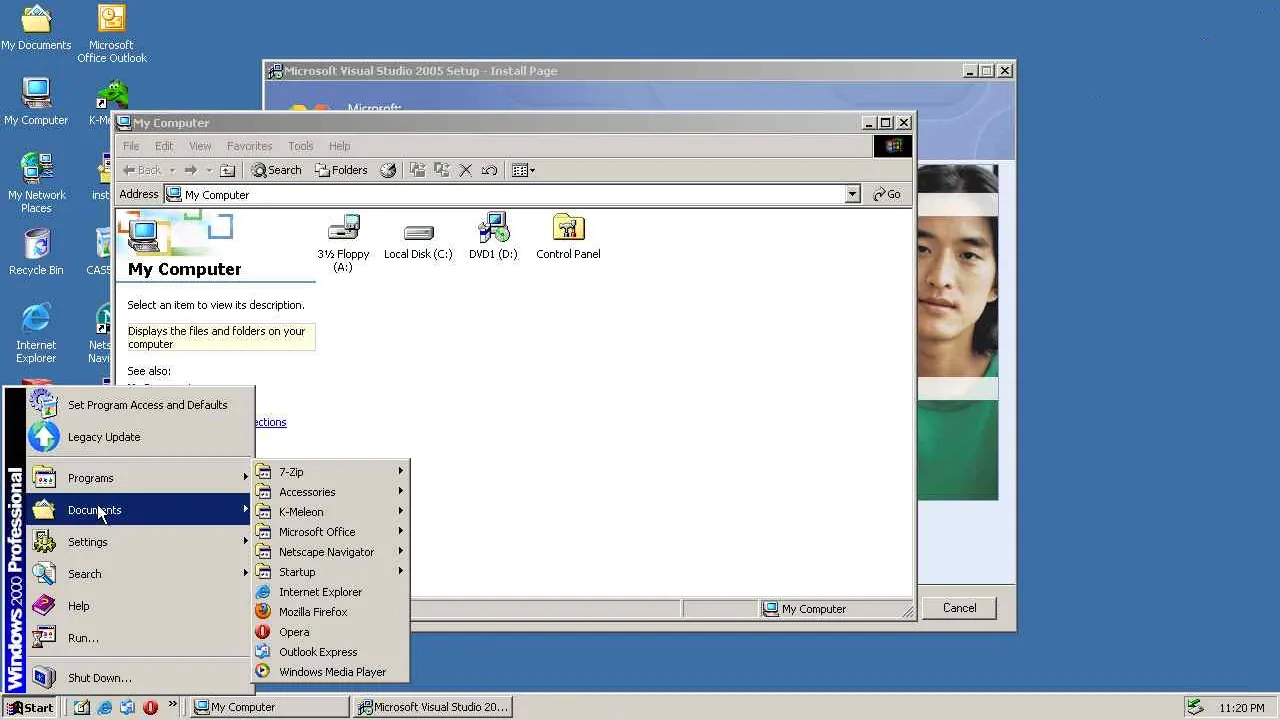
Task: Expand the Settings submenu in Start menu
Action: 140,542
